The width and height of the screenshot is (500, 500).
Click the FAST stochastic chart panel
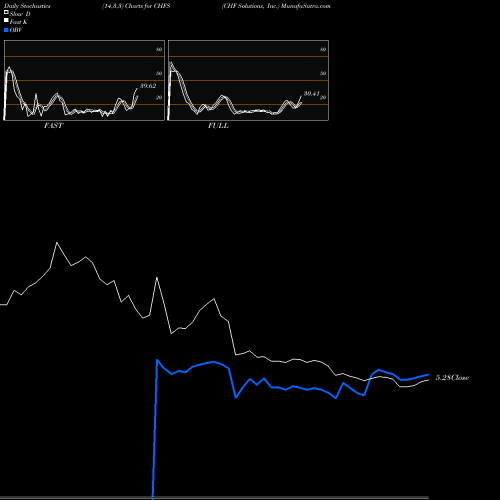click(x=84, y=80)
